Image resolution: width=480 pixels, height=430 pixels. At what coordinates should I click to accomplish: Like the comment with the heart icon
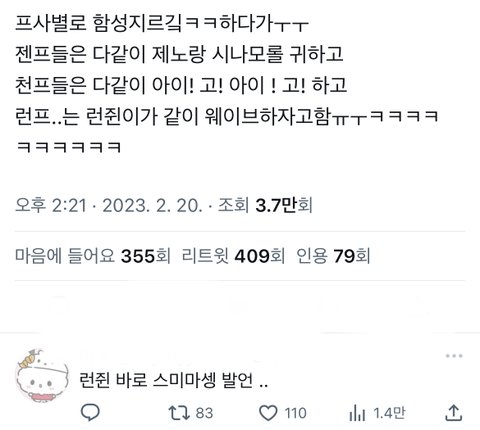pos(268,413)
